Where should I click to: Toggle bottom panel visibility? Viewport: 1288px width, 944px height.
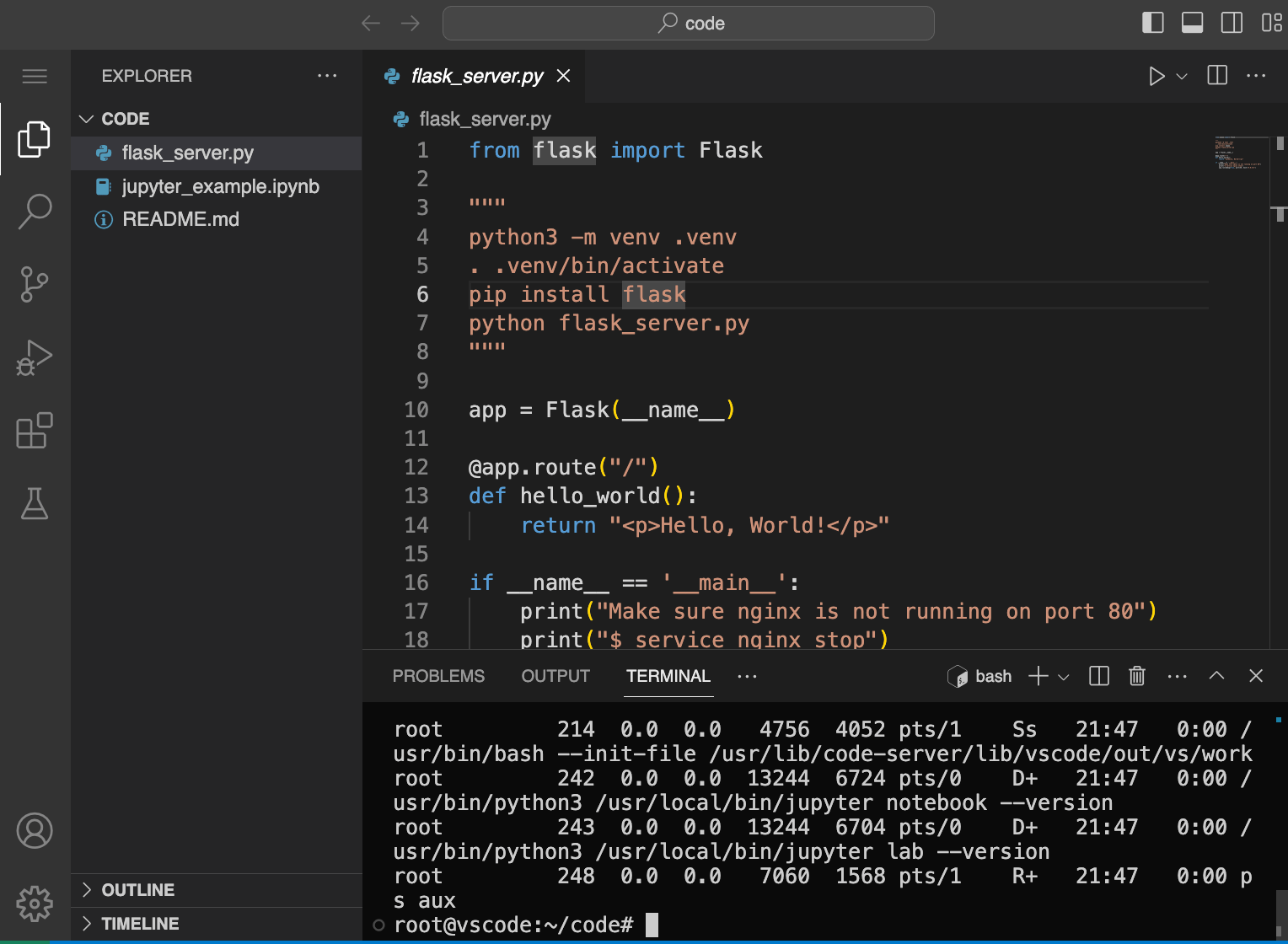click(1192, 23)
